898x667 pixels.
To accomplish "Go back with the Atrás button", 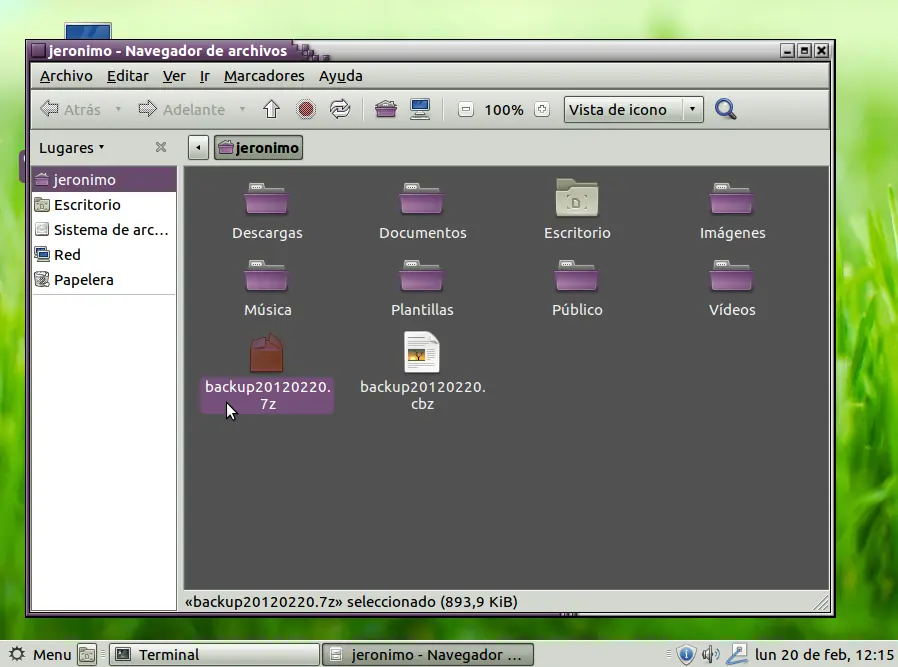I will [x=70, y=109].
